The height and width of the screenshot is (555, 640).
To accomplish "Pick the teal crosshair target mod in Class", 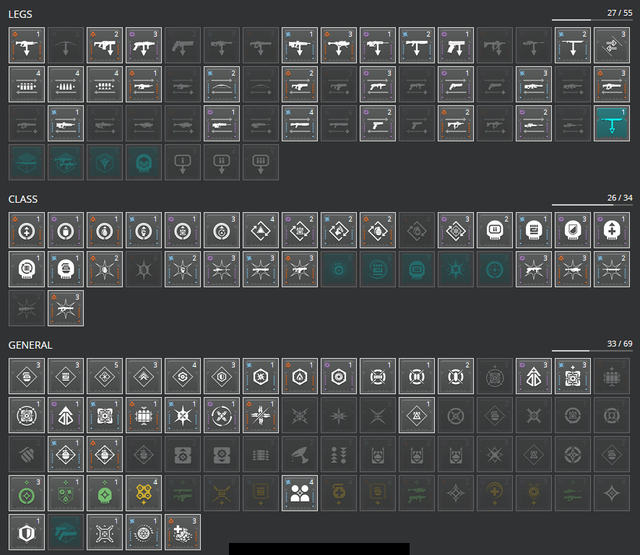I will coord(495,269).
